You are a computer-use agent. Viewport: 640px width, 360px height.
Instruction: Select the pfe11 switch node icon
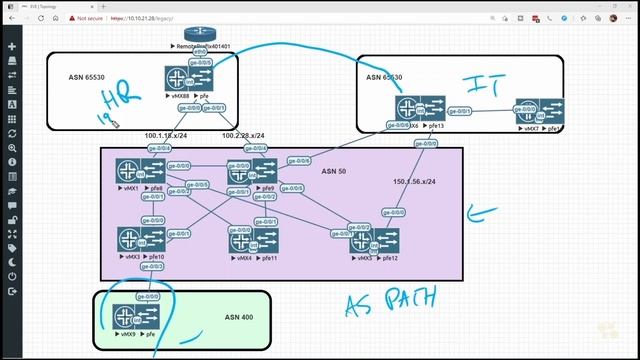266,241
